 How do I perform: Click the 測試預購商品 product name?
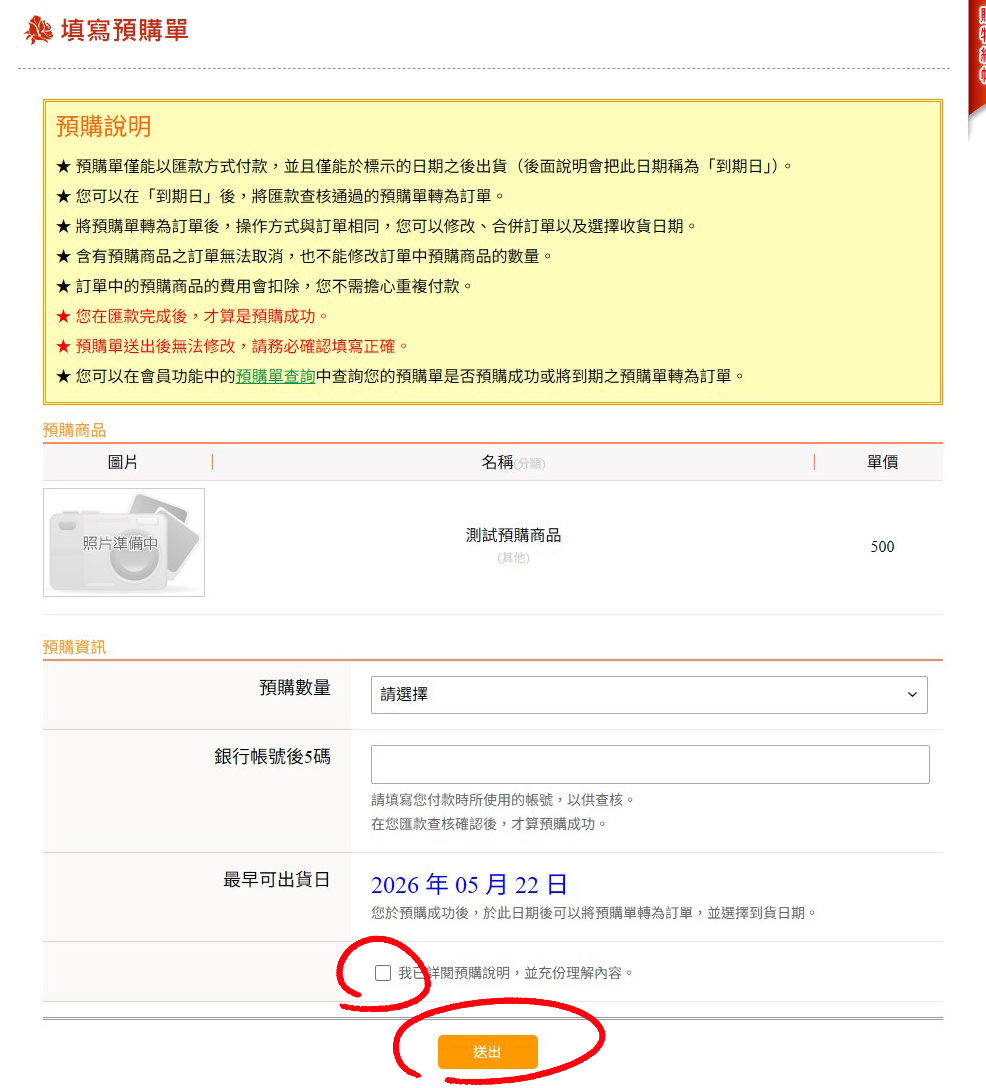click(513, 536)
